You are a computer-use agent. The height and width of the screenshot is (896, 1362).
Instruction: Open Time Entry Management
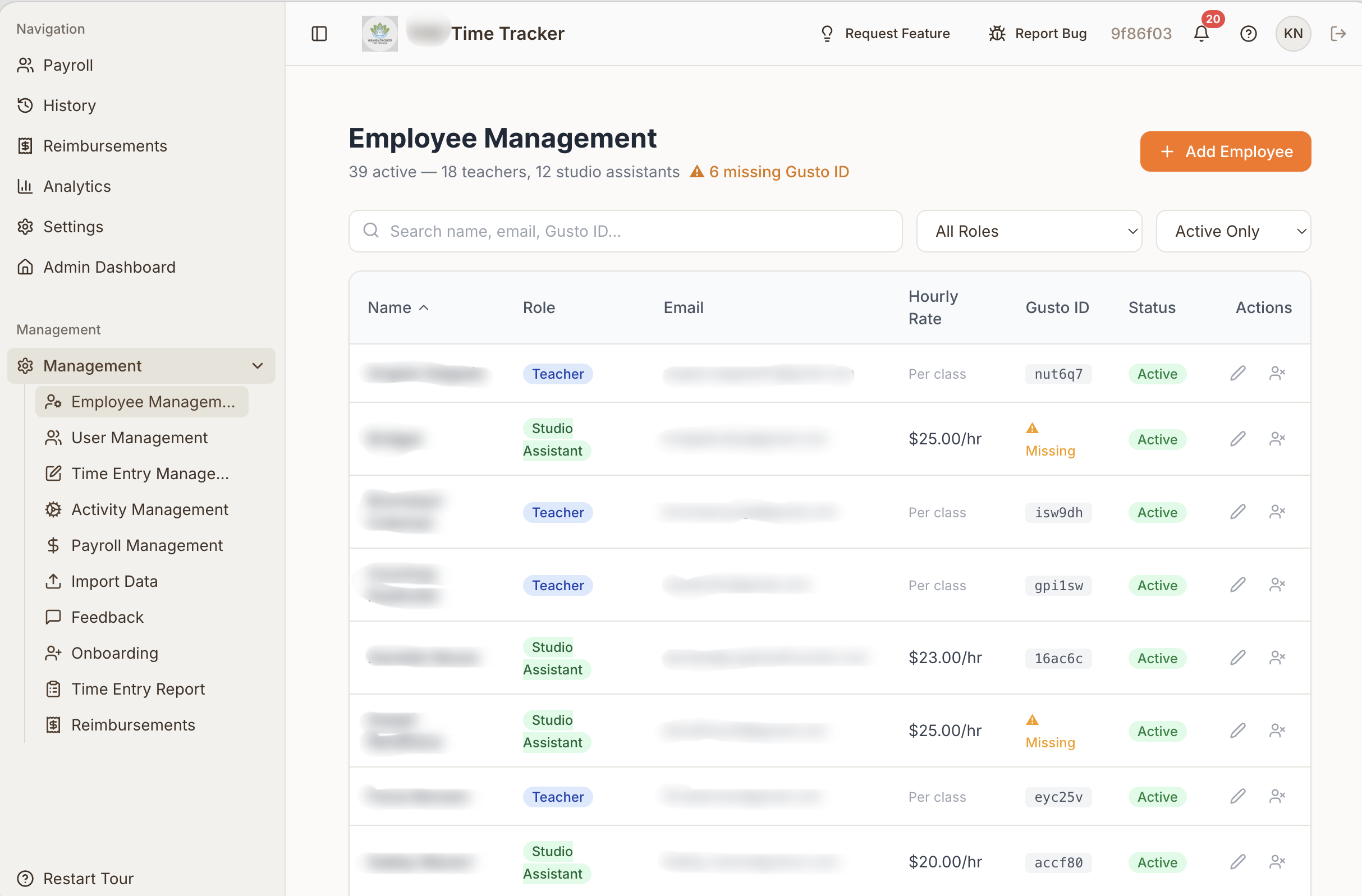137,473
